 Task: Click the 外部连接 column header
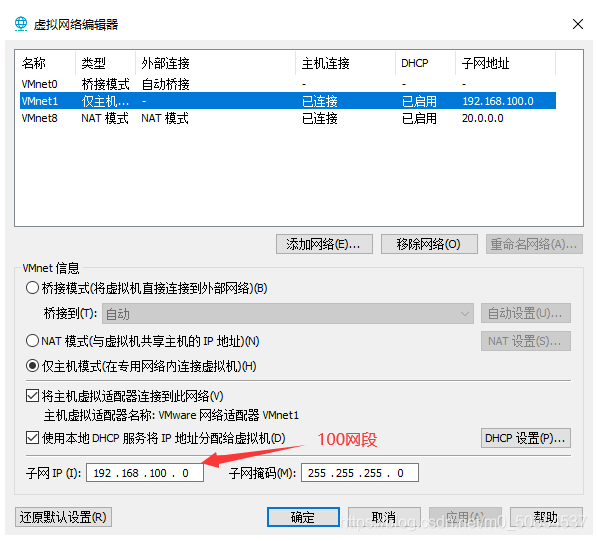click(x=215, y=63)
